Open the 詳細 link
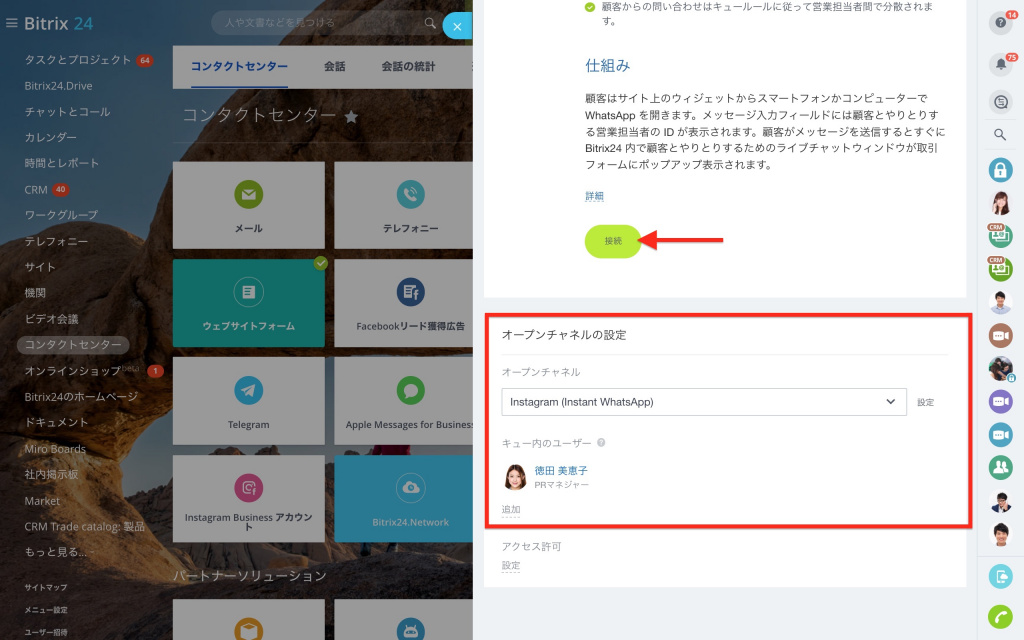 [594, 196]
